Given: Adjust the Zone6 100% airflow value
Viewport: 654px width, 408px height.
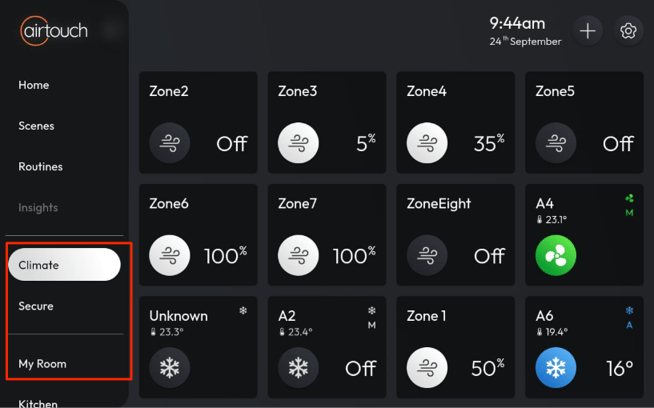Looking at the screenshot, I should pyautogui.click(x=226, y=256).
